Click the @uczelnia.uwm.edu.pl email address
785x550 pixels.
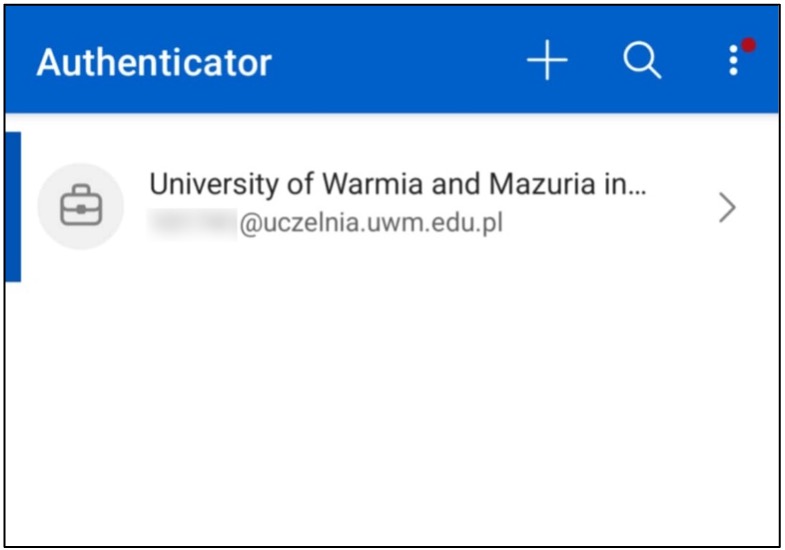371,223
